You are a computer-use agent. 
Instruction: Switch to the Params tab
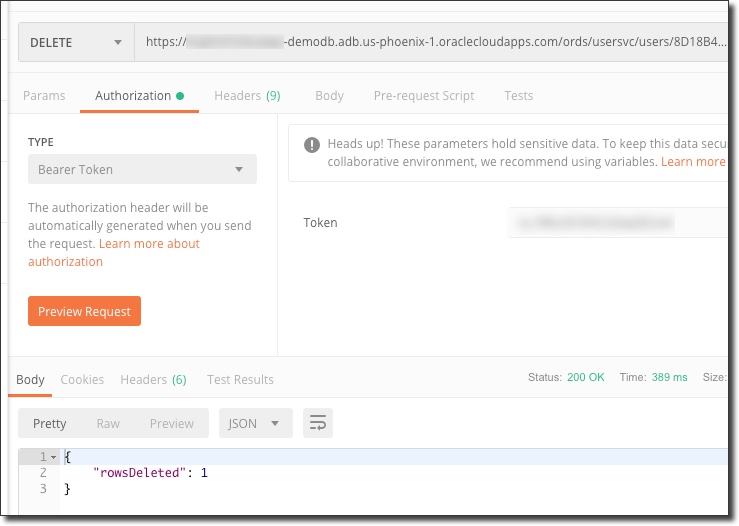point(44,96)
